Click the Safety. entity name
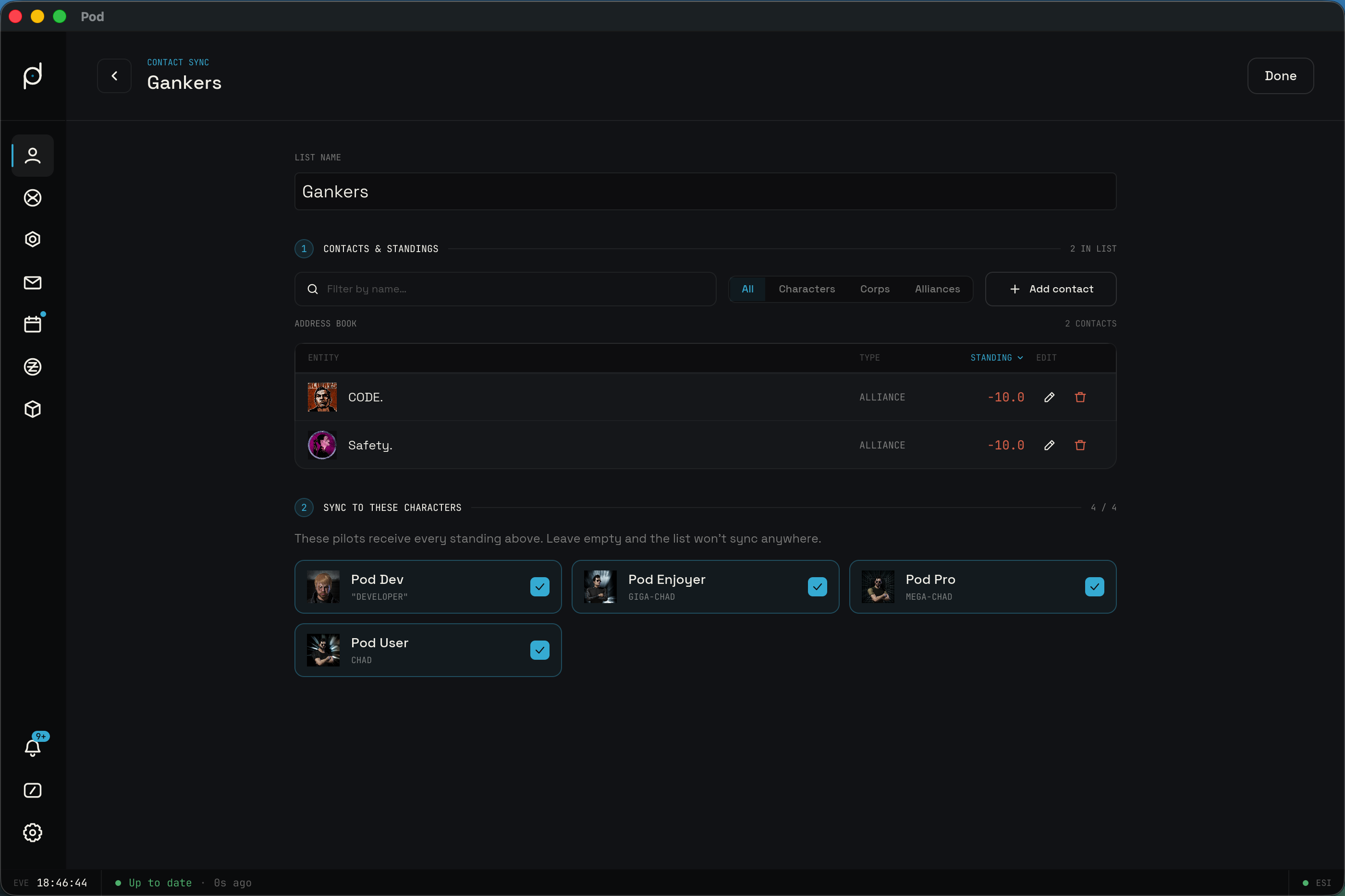Viewport: 1345px width, 896px height. [x=370, y=445]
